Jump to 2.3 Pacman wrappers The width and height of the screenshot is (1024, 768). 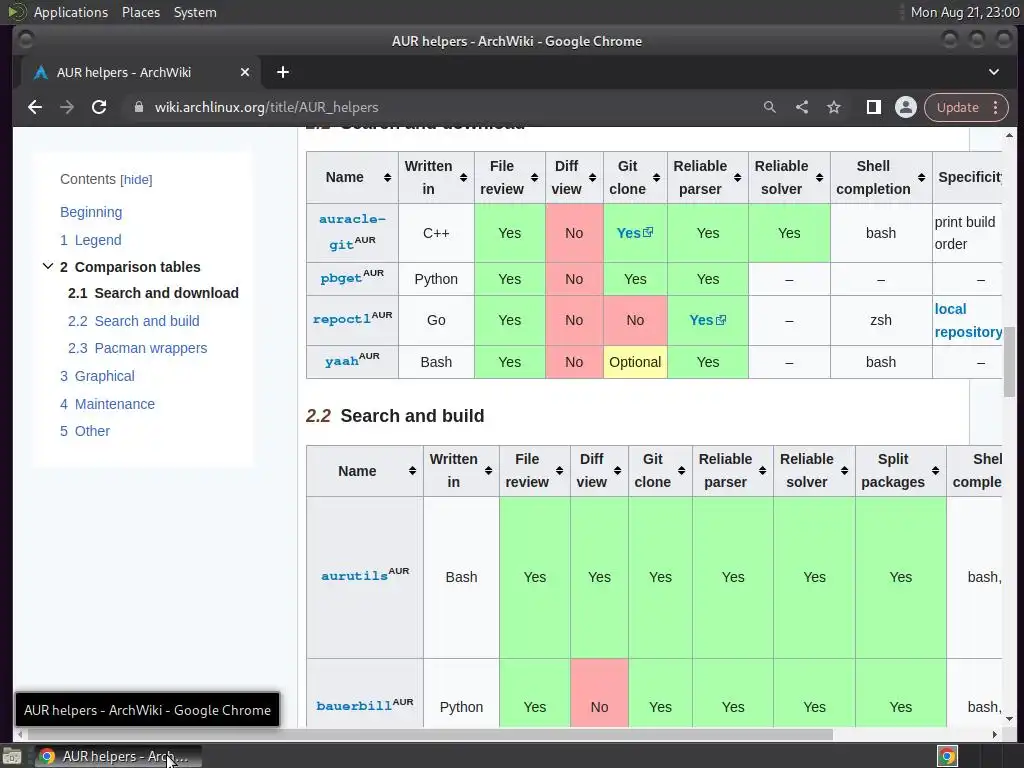point(138,348)
